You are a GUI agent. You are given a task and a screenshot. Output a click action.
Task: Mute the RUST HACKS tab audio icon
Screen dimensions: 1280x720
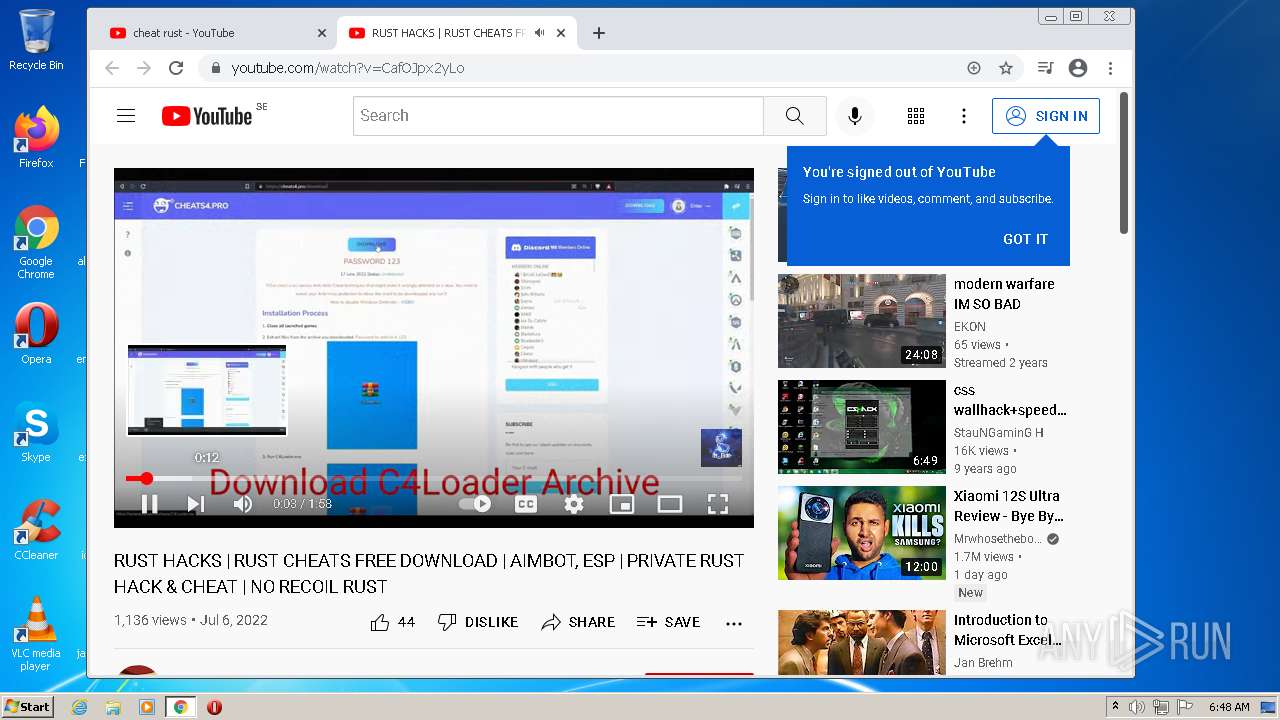[540, 33]
